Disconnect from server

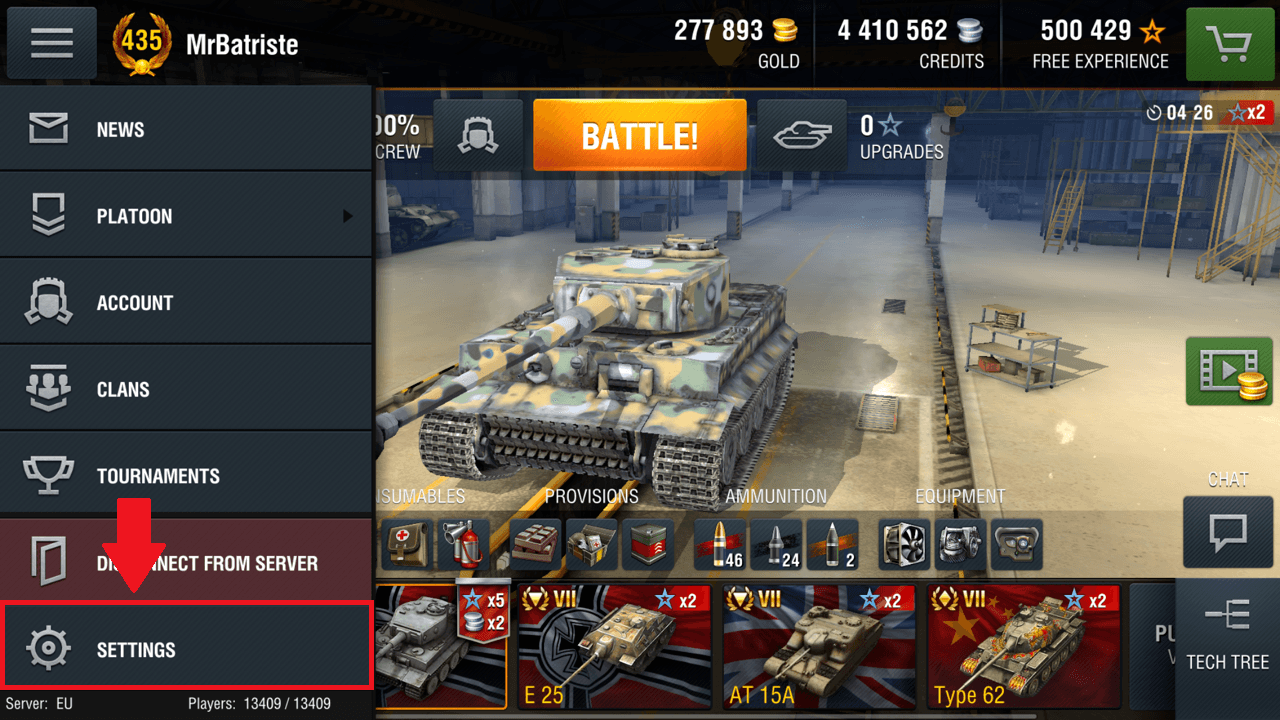[186, 562]
